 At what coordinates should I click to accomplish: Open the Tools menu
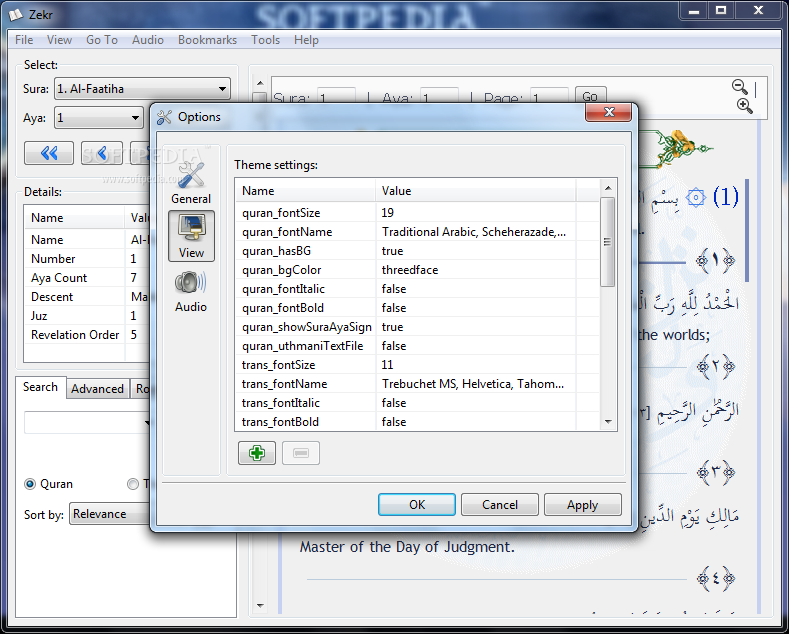pyautogui.click(x=265, y=40)
